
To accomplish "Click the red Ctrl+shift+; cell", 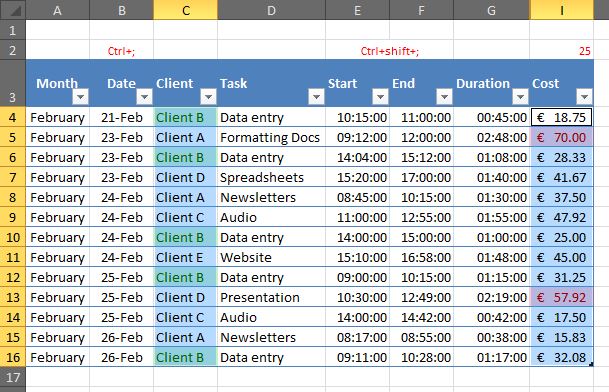I will coord(390,51).
